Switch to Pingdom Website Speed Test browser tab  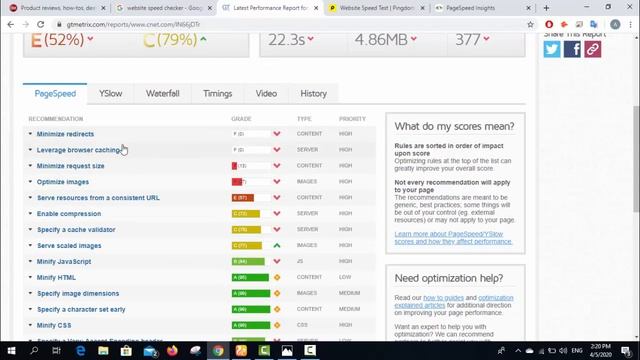(376, 8)
